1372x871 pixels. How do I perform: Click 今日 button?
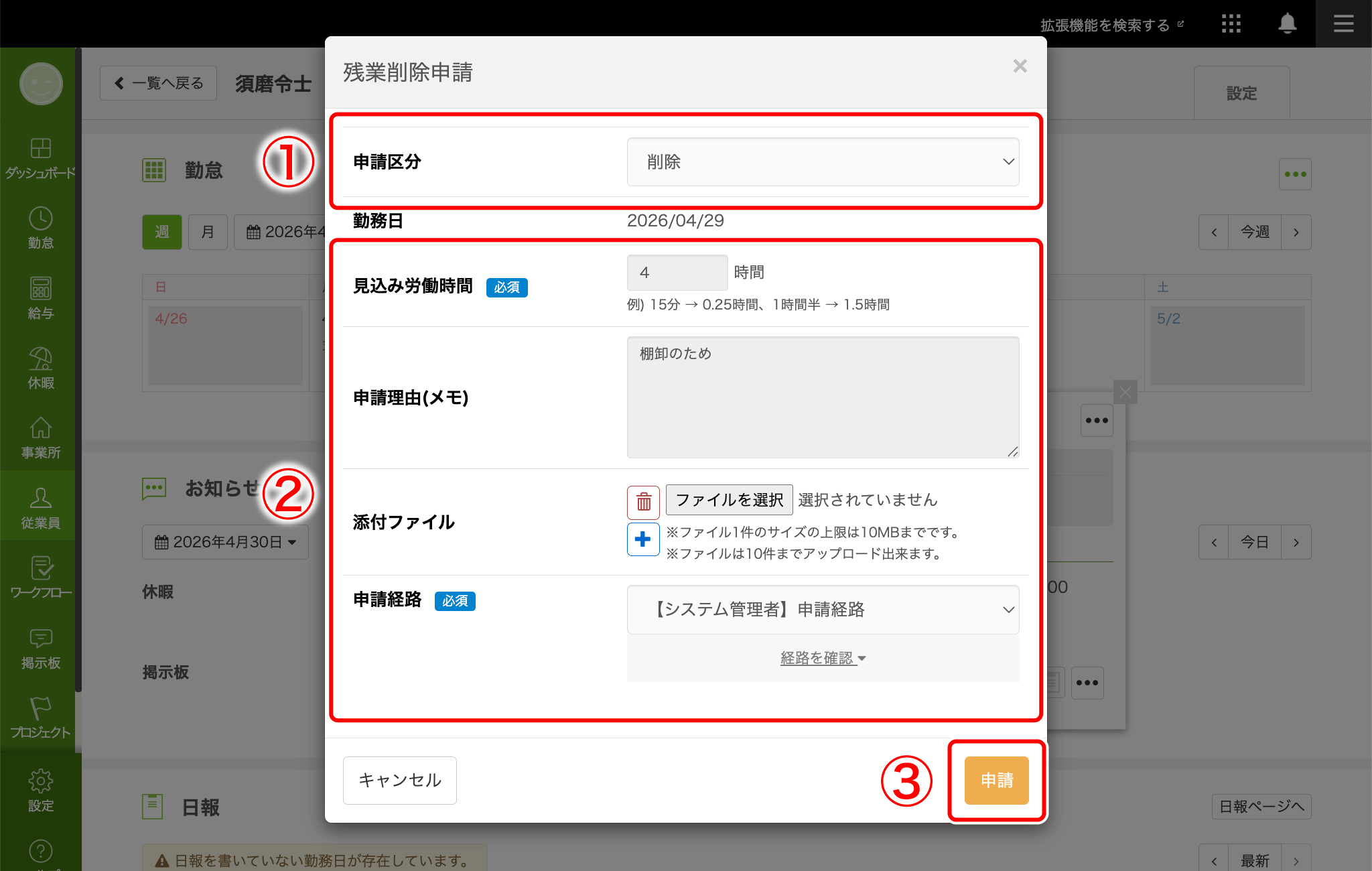pyautogui.click(x=1255, y=542)
